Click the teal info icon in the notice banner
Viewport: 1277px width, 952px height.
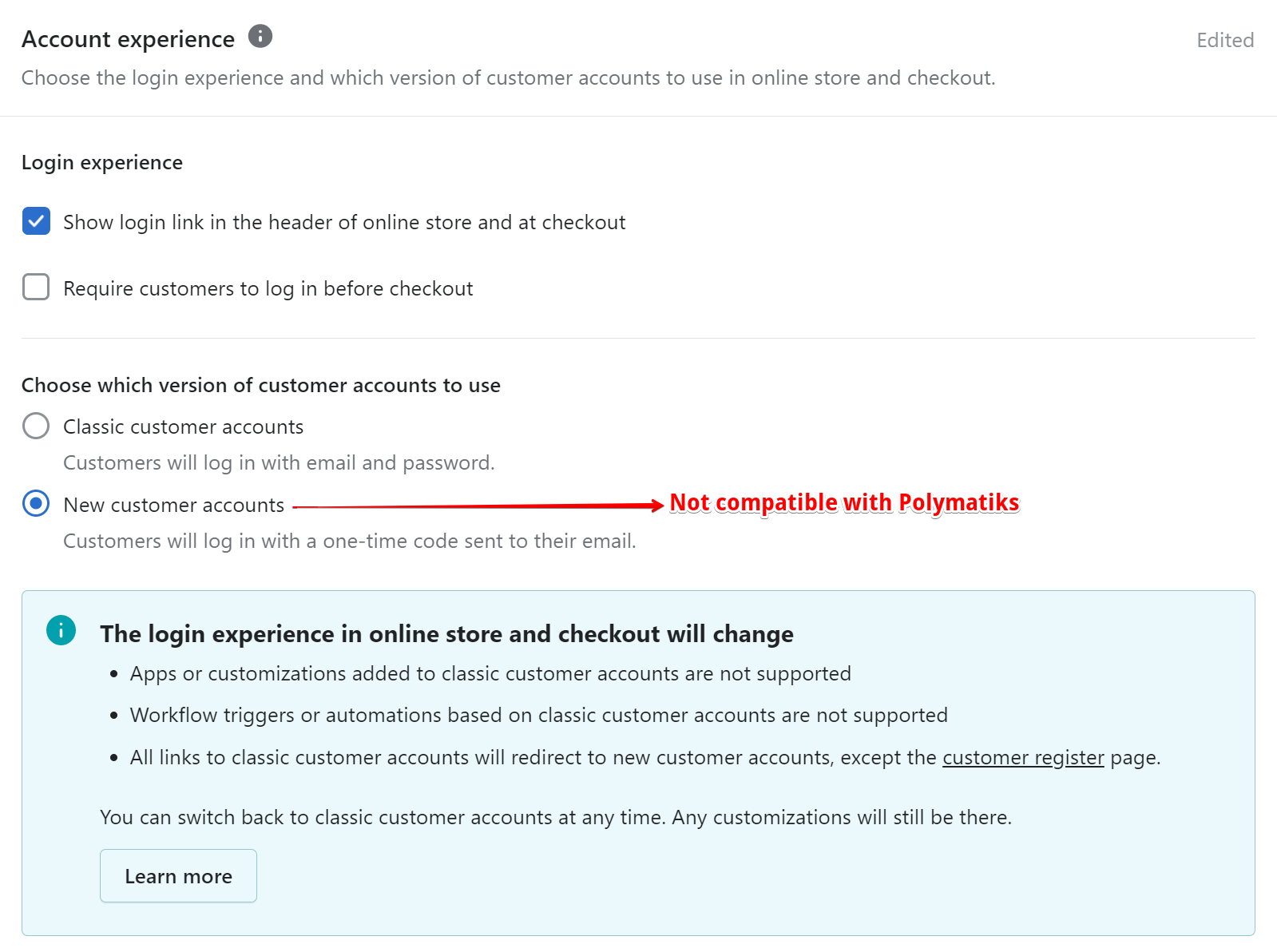point(61,630)
